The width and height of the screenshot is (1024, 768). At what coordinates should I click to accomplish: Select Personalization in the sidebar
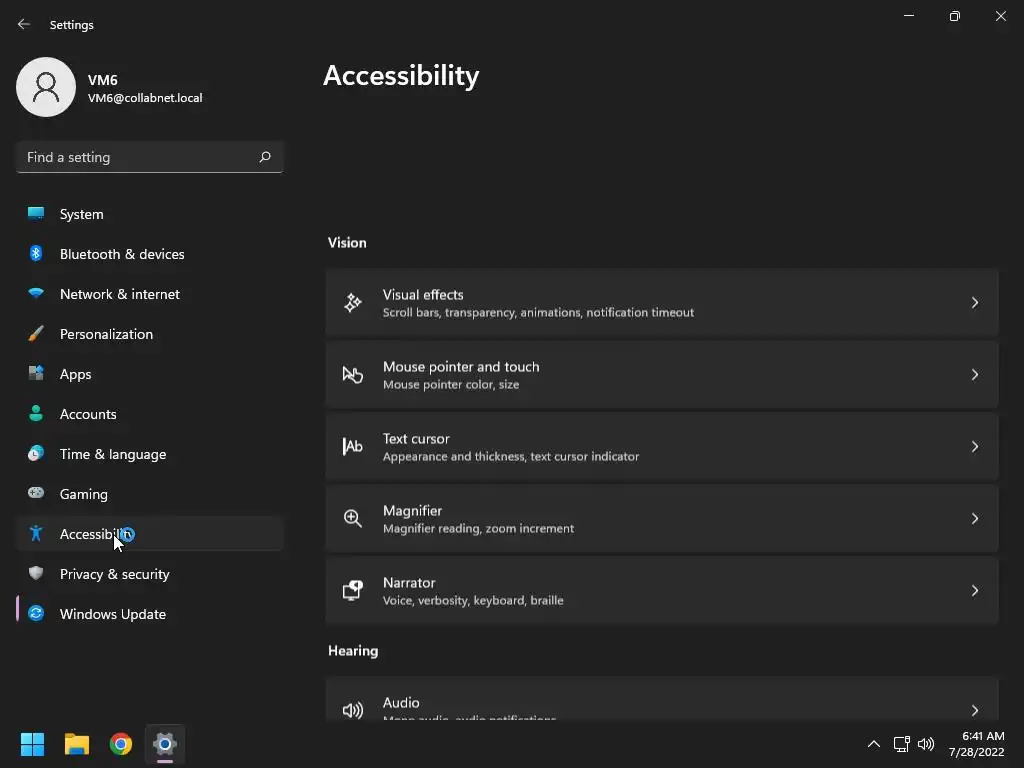click(x=106, y=334)
